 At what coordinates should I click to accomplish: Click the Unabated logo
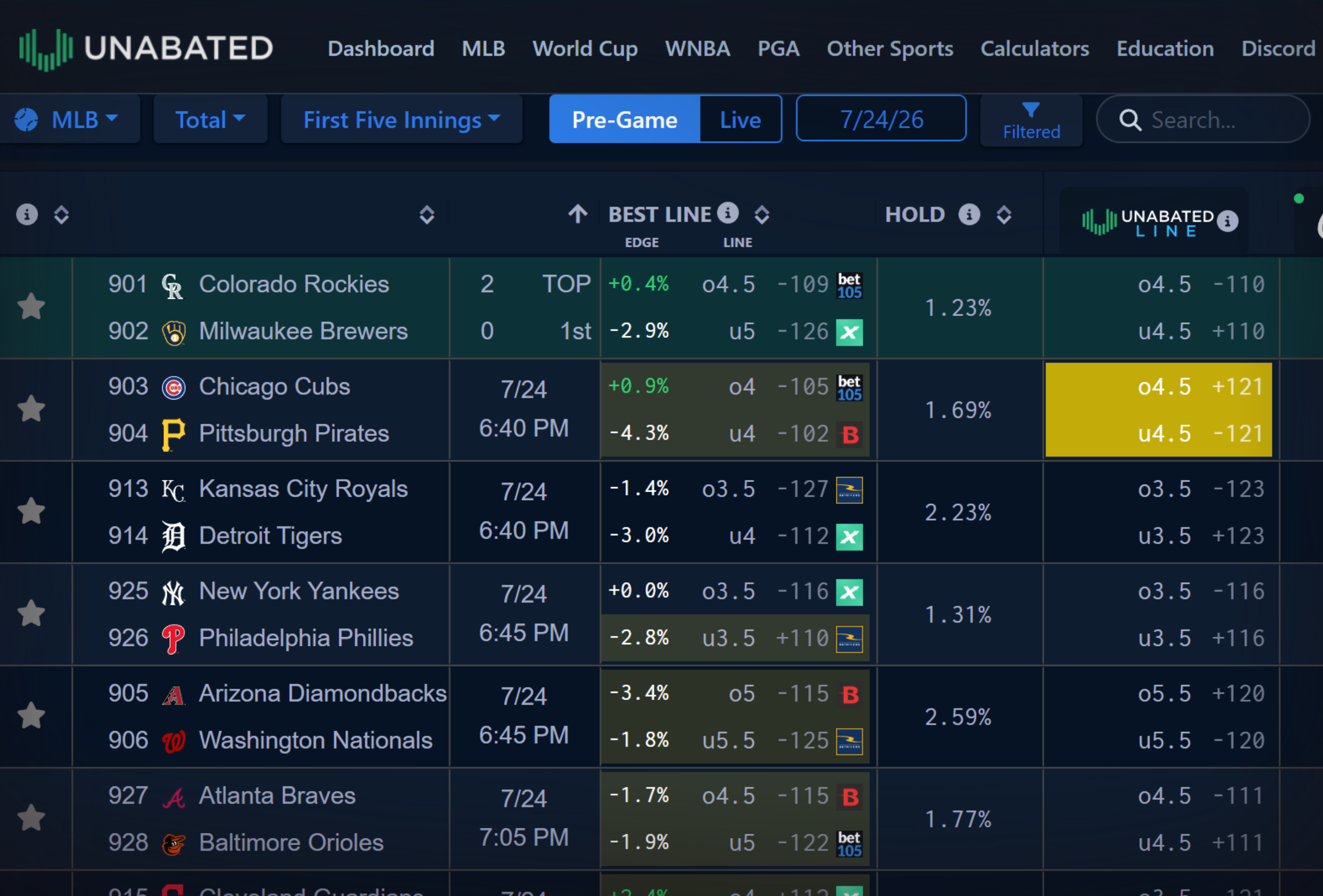coord(146,48)
